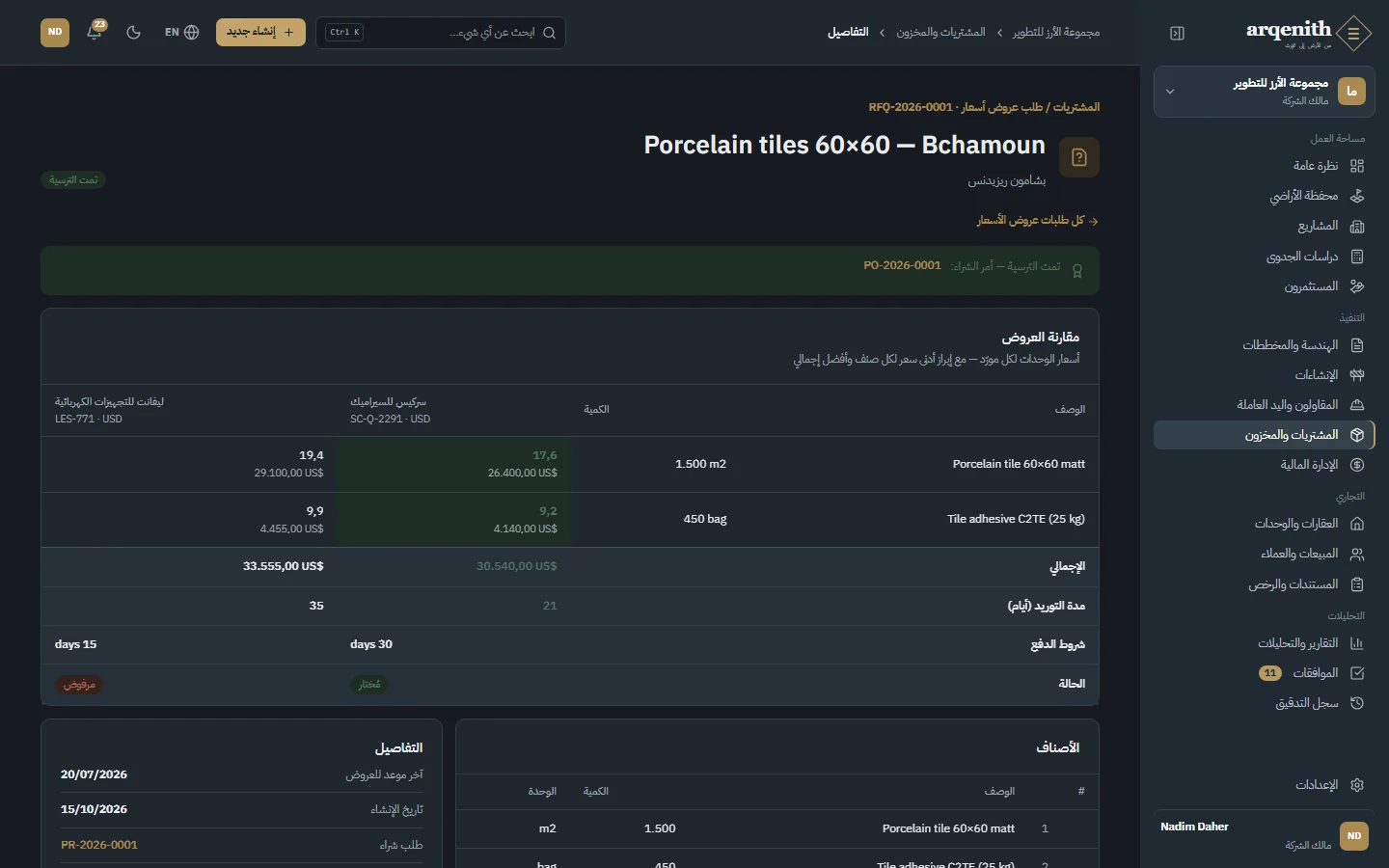Open Reports and Analytics chart icon

(1357, 643)
